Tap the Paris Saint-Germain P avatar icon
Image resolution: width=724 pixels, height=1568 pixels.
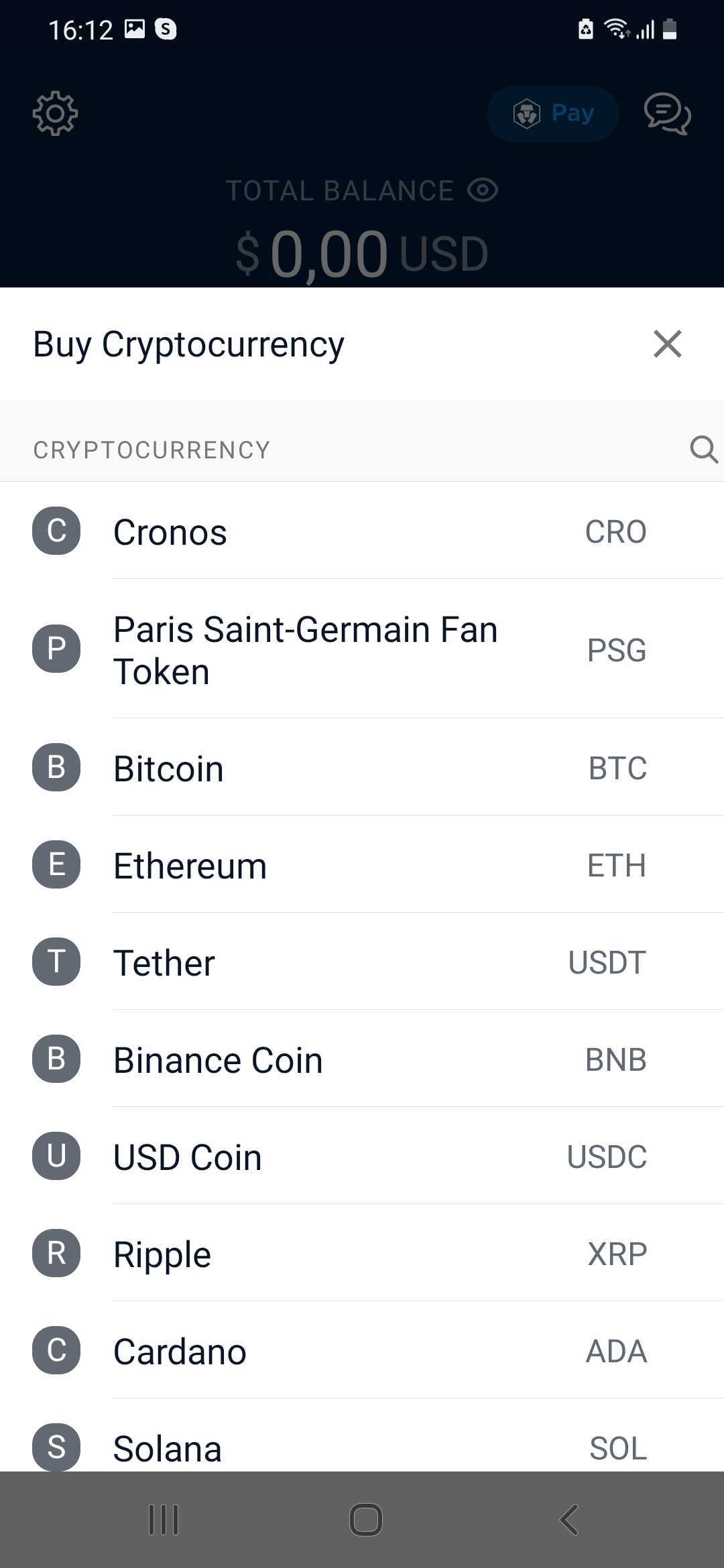56,649
